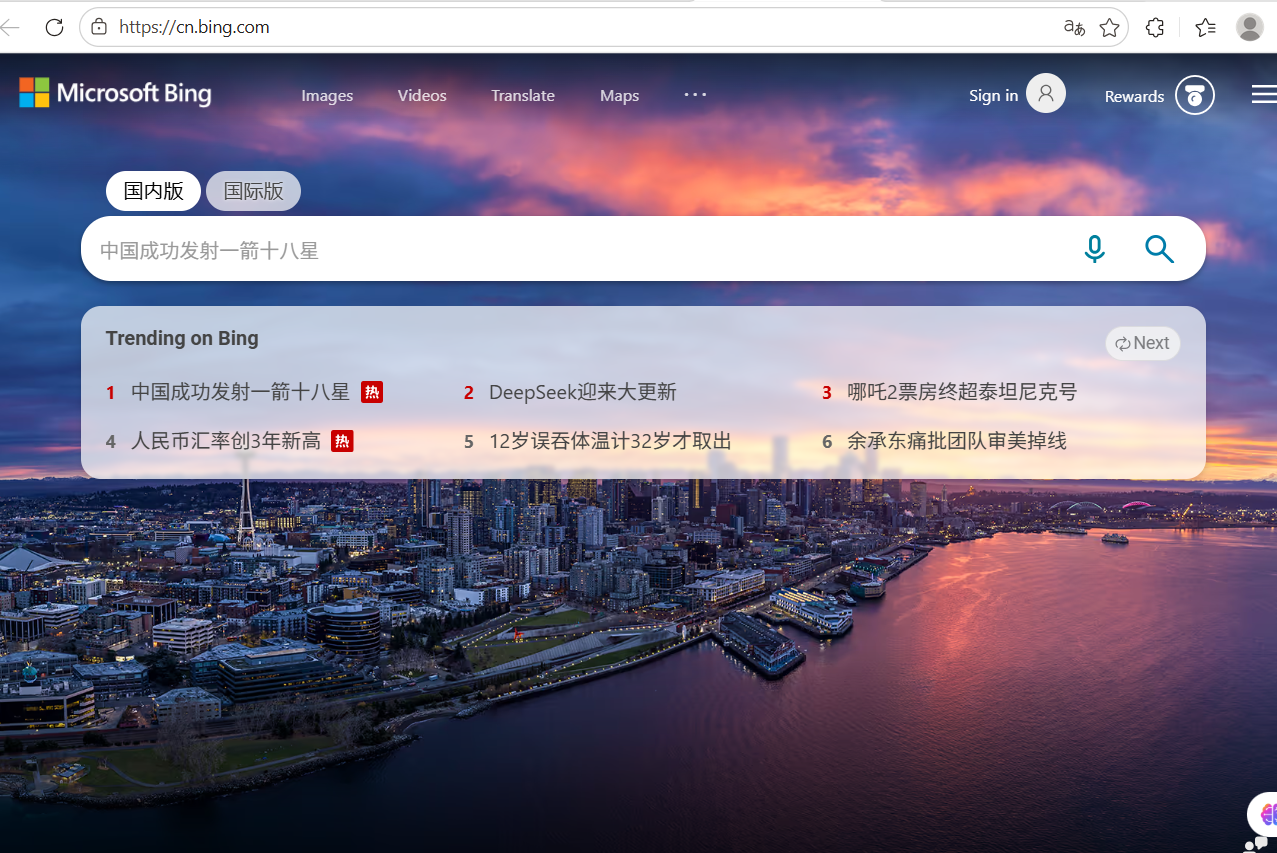
Task: Open the Images menu item
Action: tap(327, 96)
